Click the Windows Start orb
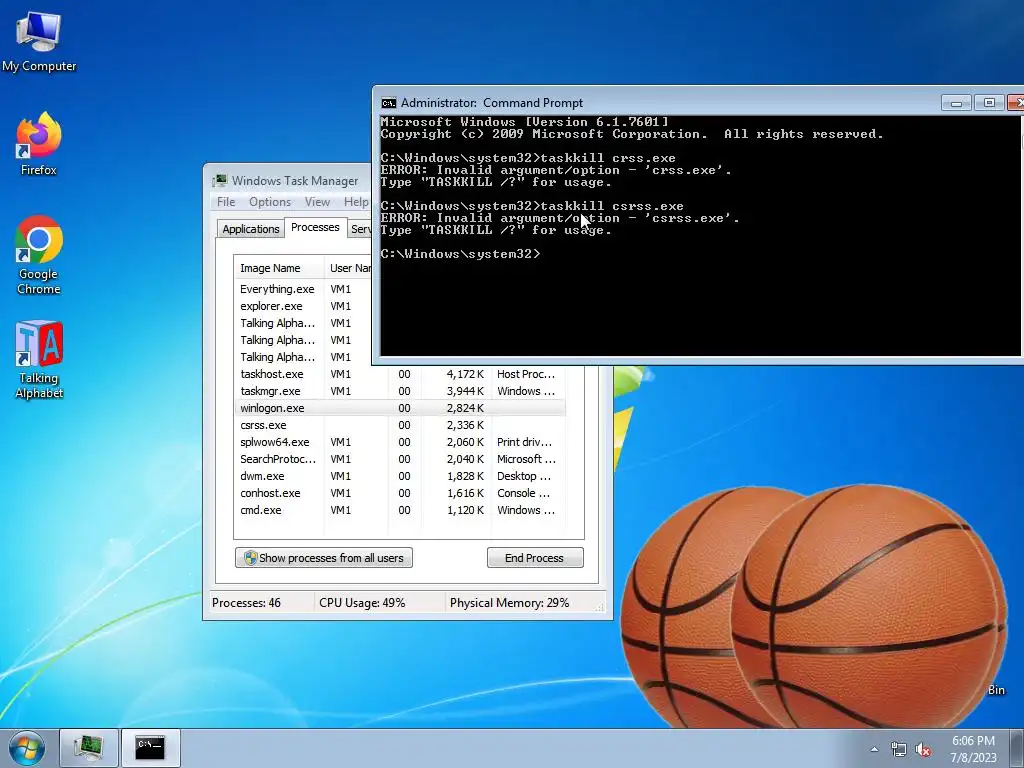Screen dimensions: 1024x768 pos(27,748)
